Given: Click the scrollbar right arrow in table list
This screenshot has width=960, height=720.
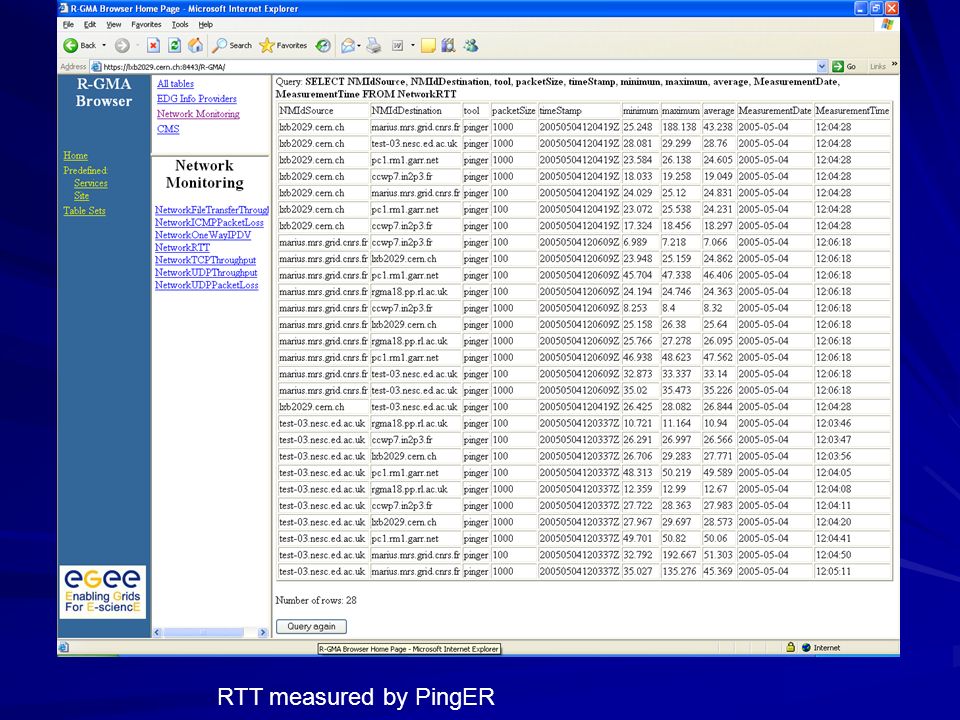Looking at the screenshot, I should [263, 632].
